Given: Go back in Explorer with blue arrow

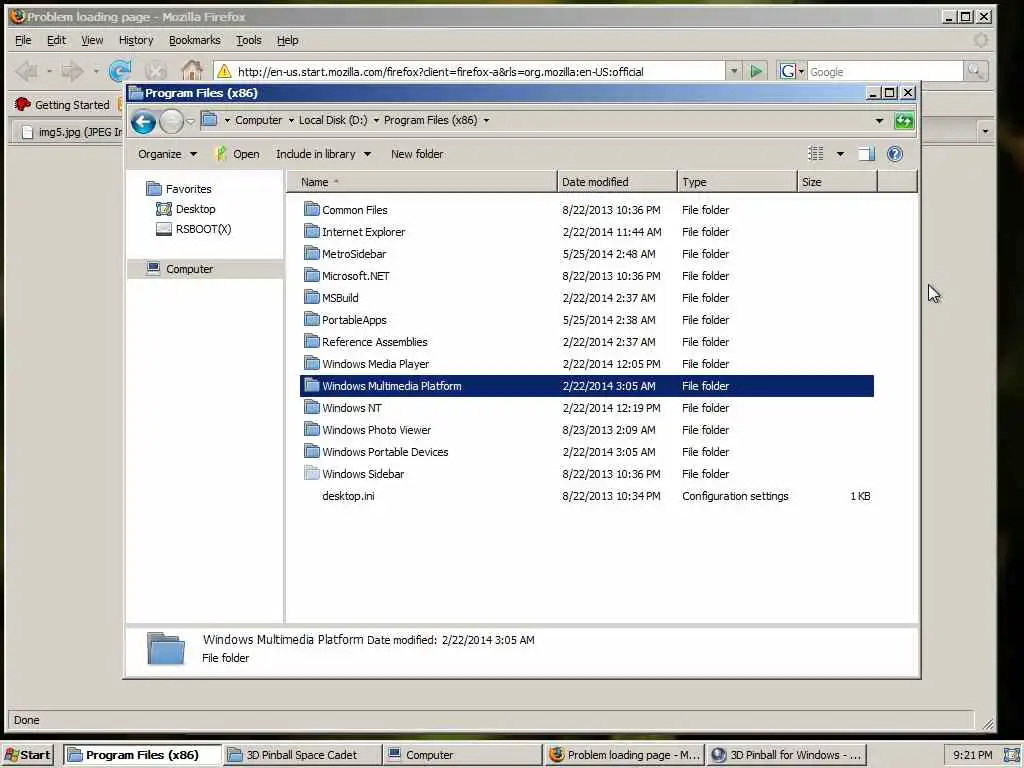Looking at the screenshot, I should click(x=143, y=121).
